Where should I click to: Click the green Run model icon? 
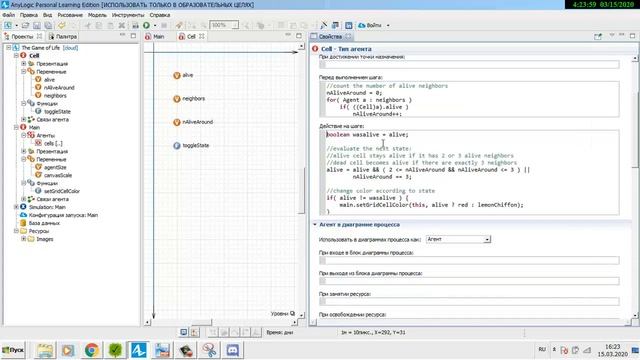(x=146, y=25)
